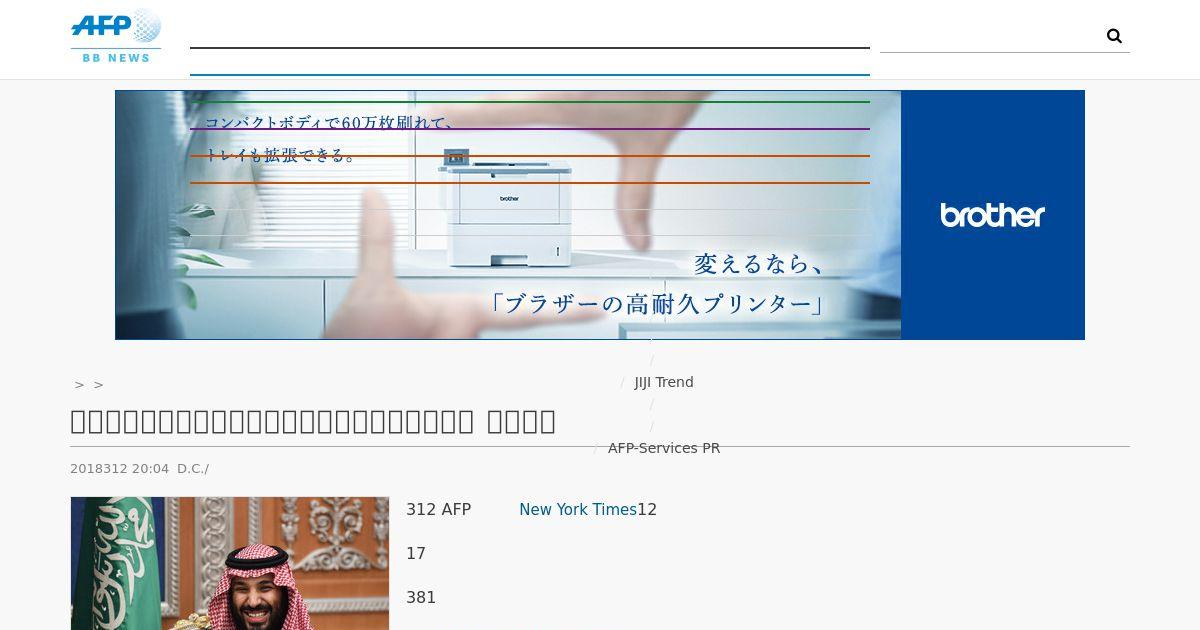Click the search magnifier icon
Screen dimensions: 1200x630
(x=1114, y=36)
